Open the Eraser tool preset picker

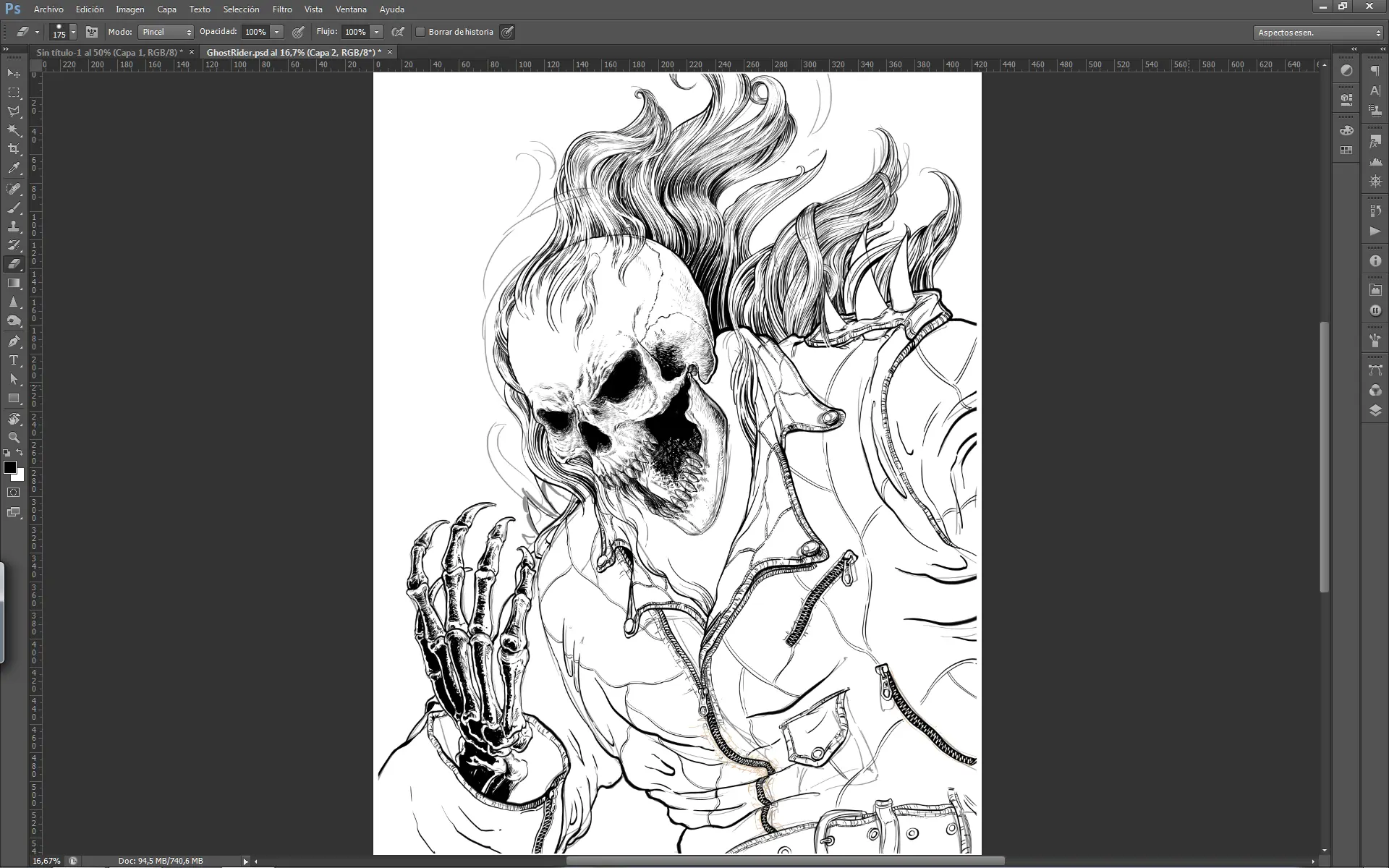tap(27, 32)
